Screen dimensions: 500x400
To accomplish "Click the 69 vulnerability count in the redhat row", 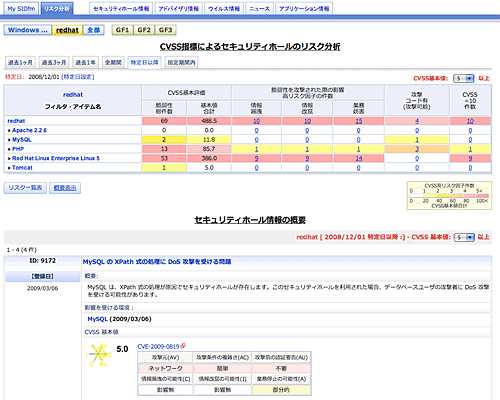I will tap(164, 121).
